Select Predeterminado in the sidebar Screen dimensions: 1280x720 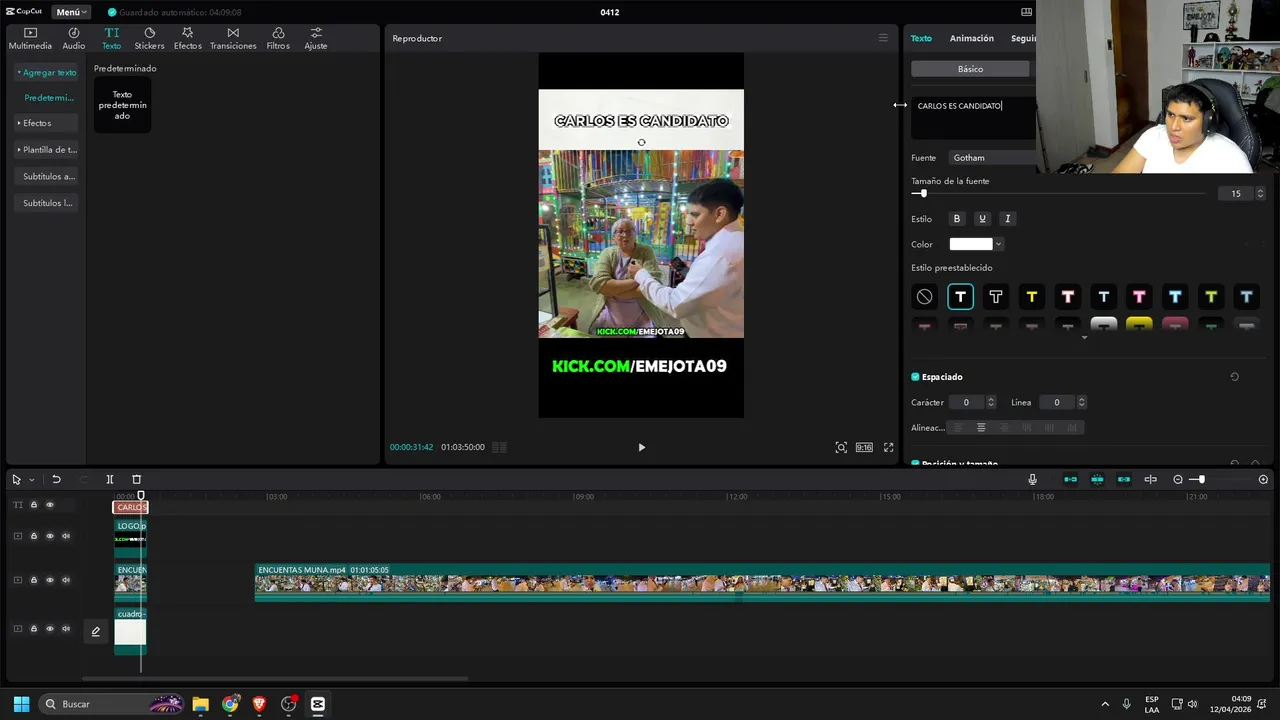[x=49, y=98]
